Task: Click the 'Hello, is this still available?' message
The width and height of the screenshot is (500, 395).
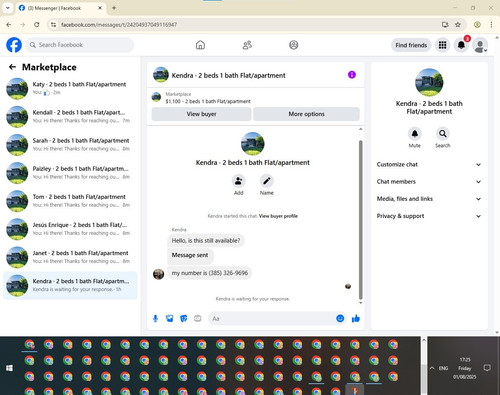Action: click(206, 241)
